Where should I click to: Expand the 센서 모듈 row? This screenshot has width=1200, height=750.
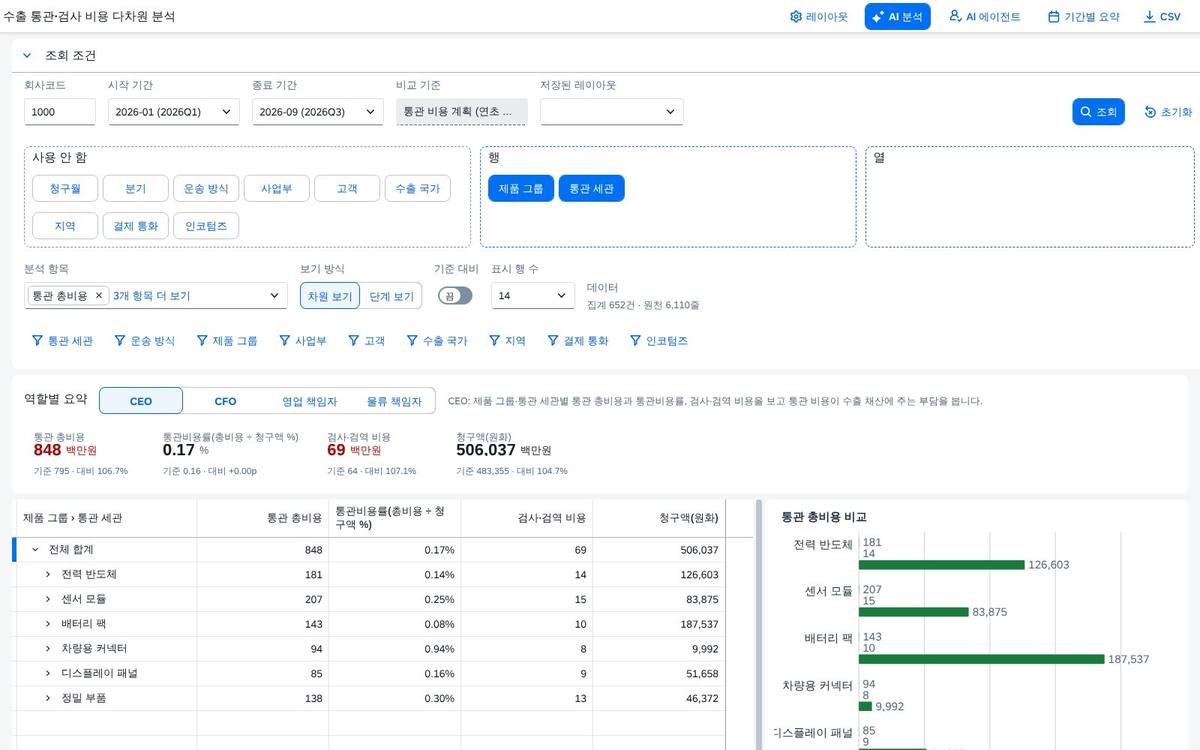coord(48,599)
